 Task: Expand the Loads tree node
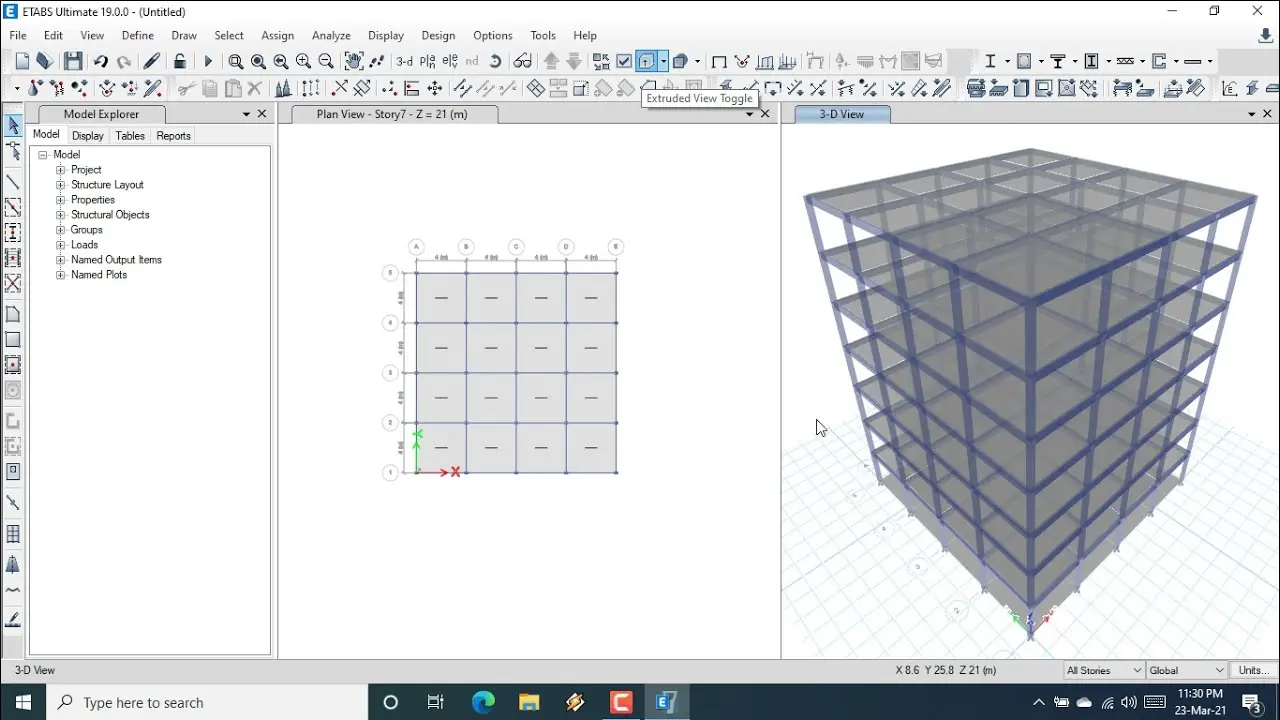pos(60,245)
